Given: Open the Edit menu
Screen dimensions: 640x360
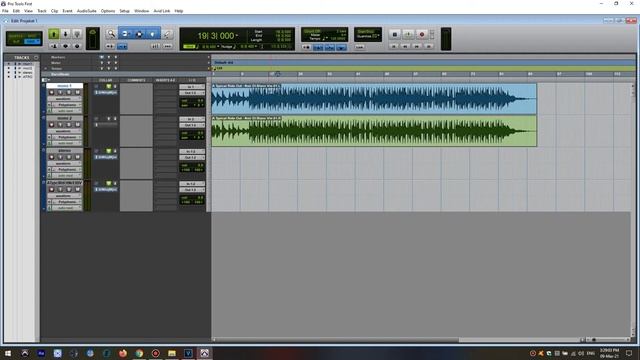Looking at the screenshot, I should click(x=16, y=11).
